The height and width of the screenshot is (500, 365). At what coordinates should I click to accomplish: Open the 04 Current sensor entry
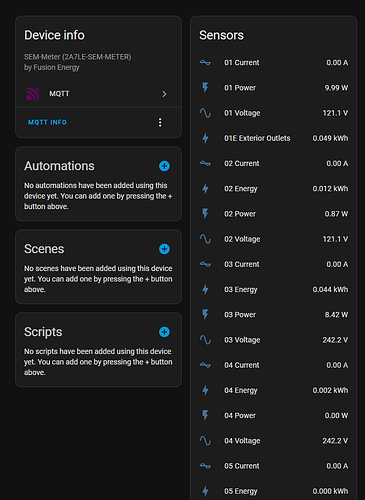274,365
